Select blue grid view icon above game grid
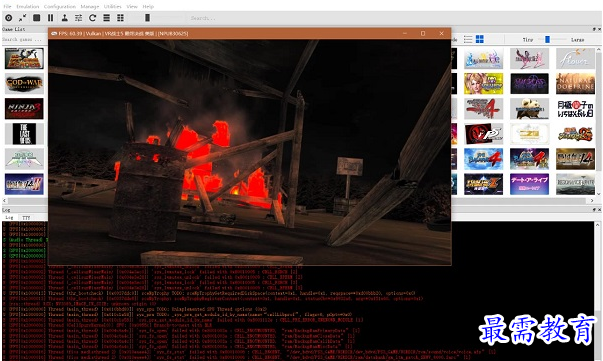This screenshot has height=361, width=603. [x=480, y=39]
